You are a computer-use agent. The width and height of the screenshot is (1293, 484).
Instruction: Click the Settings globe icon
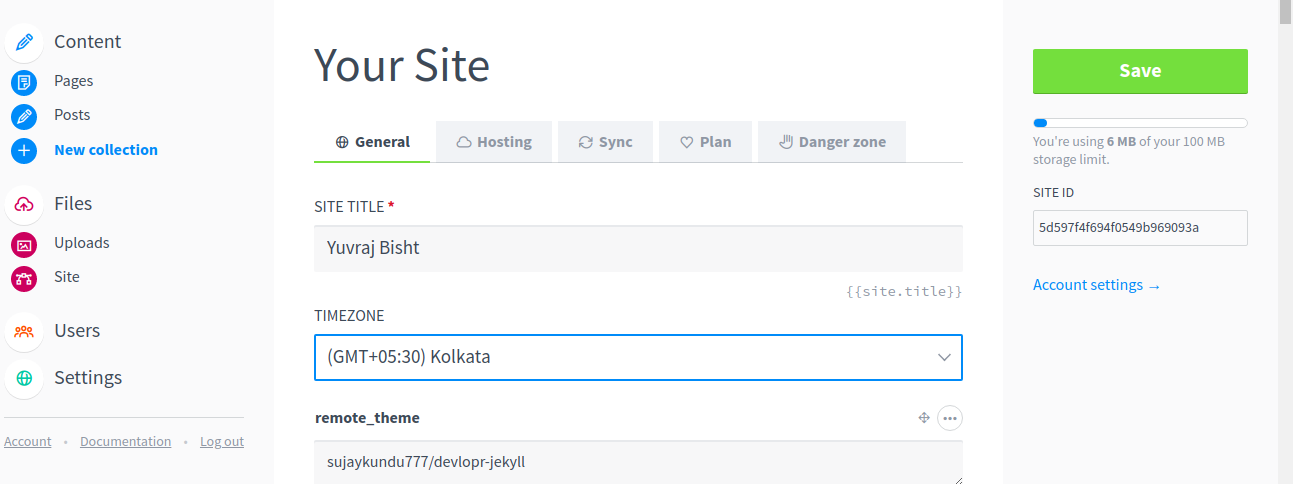[x=24, y=378]
